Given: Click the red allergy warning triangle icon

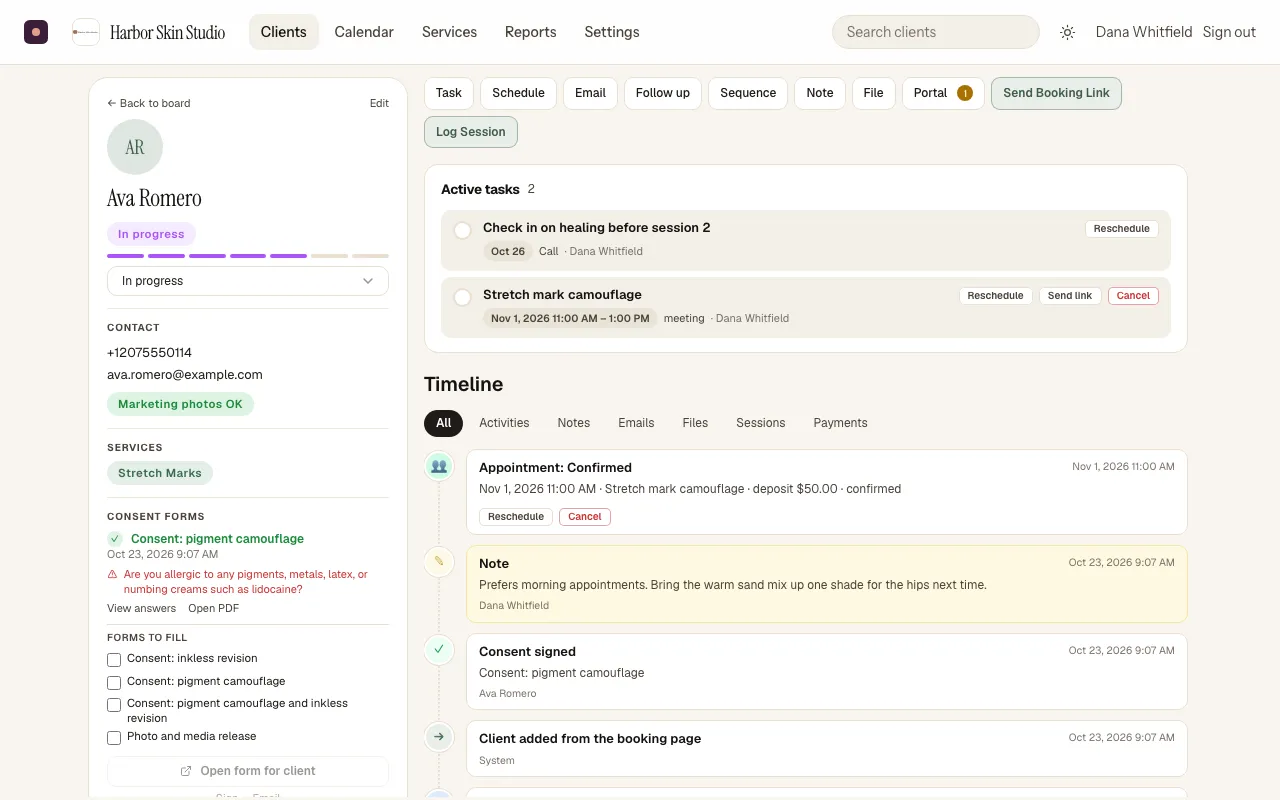Looking at the screenshot, I should [x=113, y=575].
